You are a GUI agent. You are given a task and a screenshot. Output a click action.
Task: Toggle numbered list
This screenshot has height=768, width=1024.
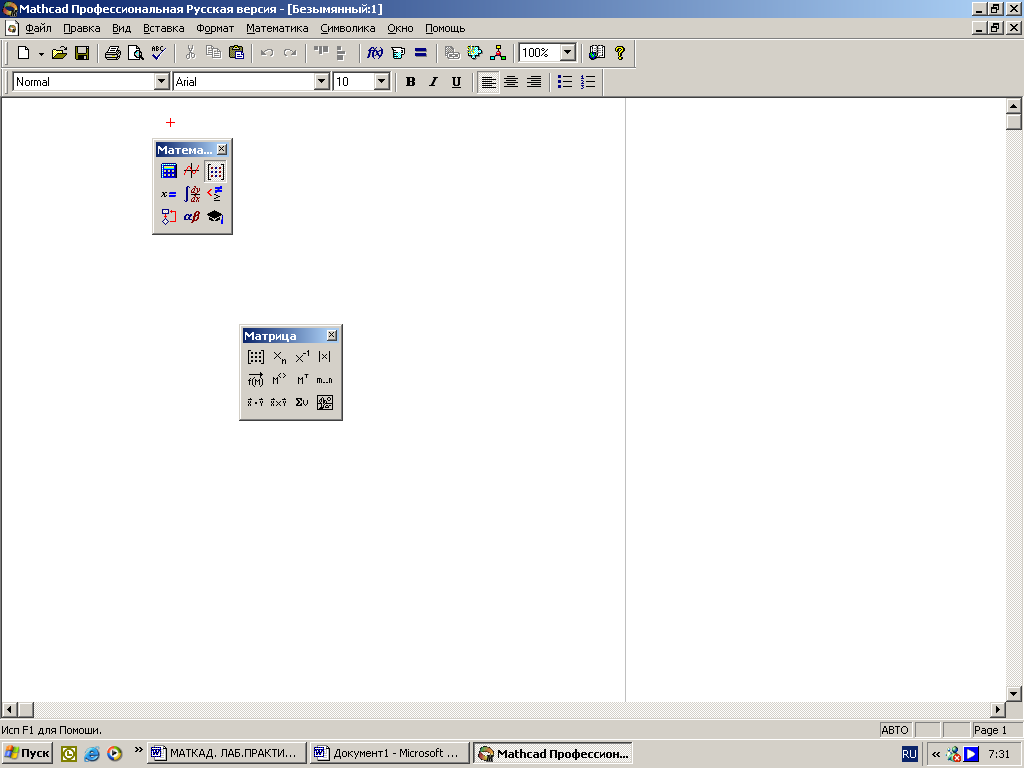pyautogui.click(x=588, y=82)
